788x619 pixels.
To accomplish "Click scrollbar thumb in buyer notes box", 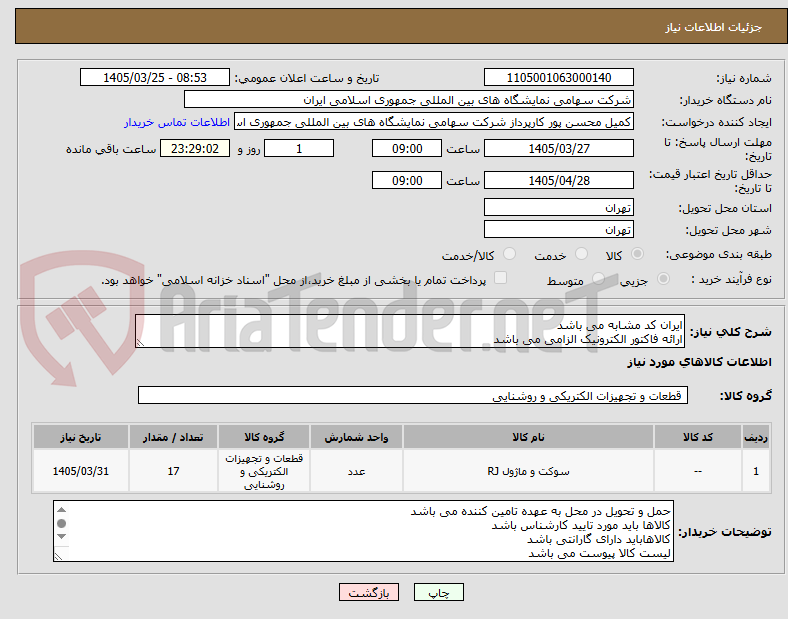I will point(61,524).
